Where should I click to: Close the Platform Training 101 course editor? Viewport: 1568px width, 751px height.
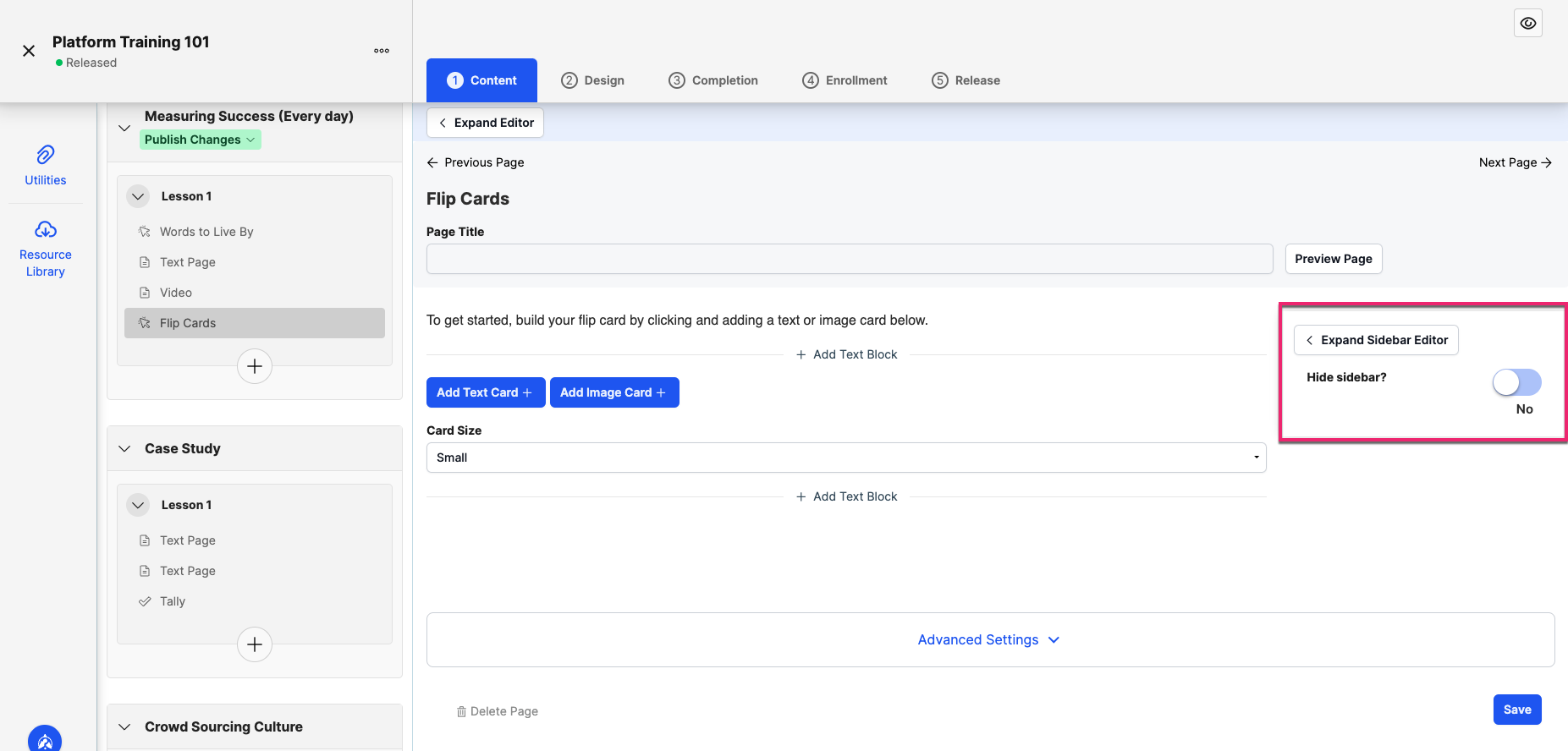coord(29,51)
